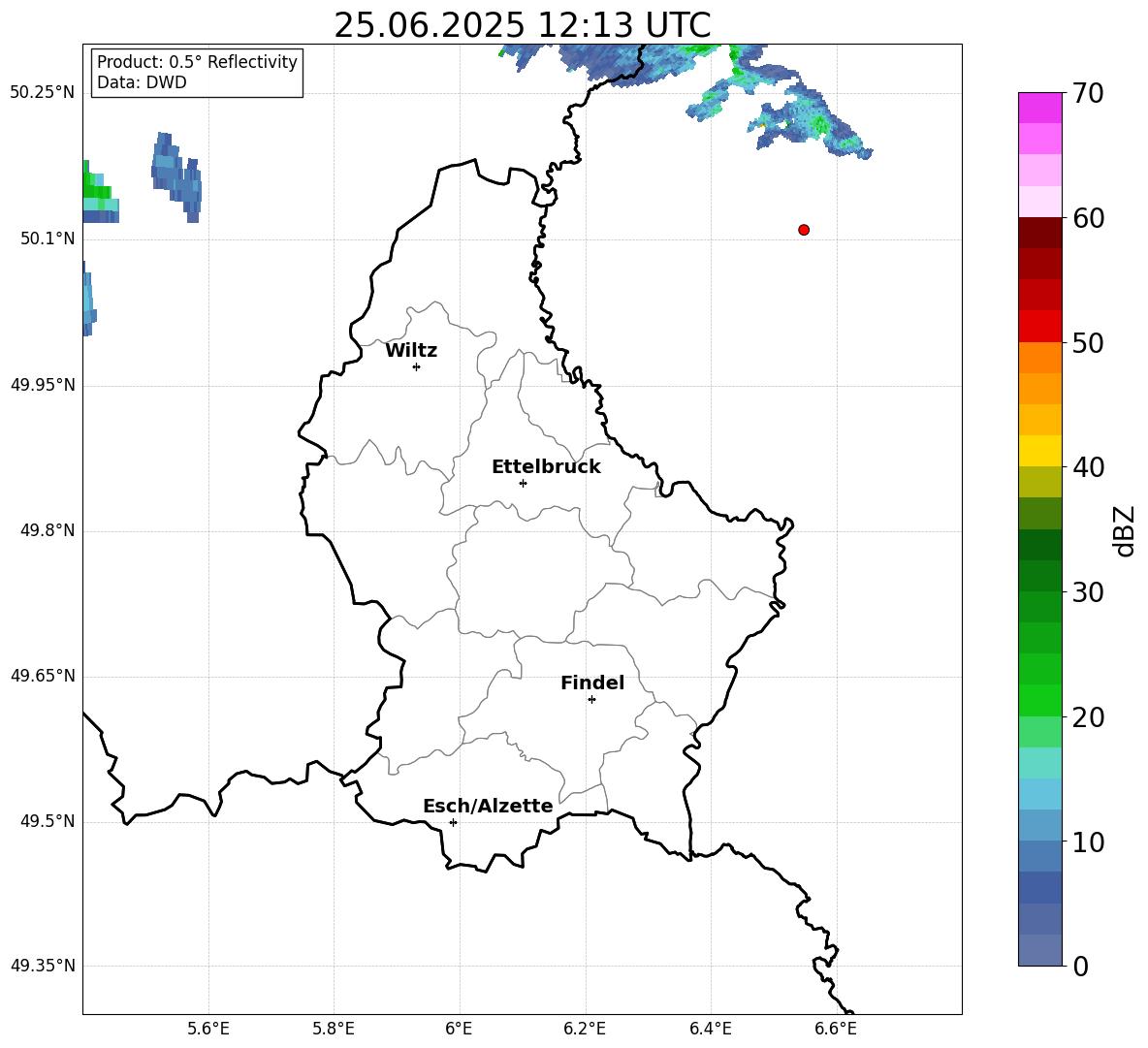This screenshot has height=1048, width=1148.
Task: Click the blue radar echo near 5.55°E
Action: pyautogui.click(x=176, y=176)
